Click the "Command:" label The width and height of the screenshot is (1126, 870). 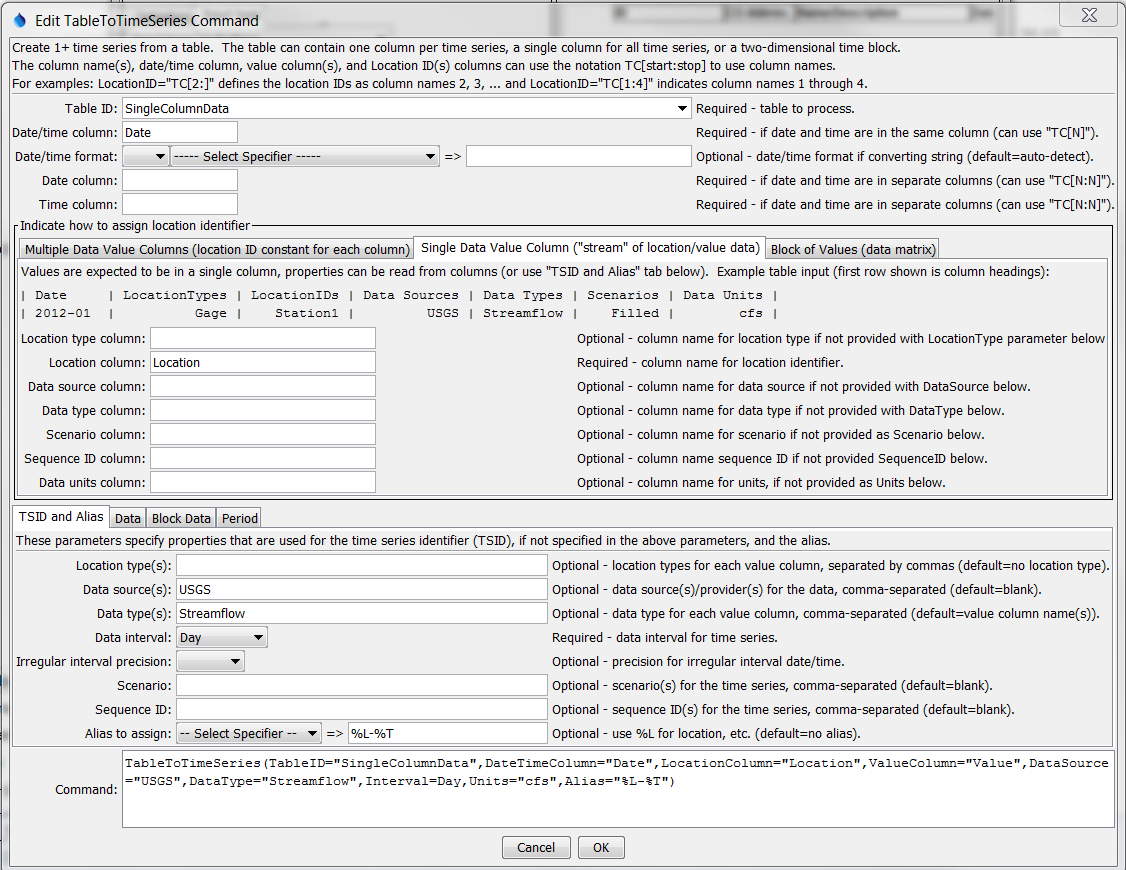pyautogui.click(x=86, y=790)
